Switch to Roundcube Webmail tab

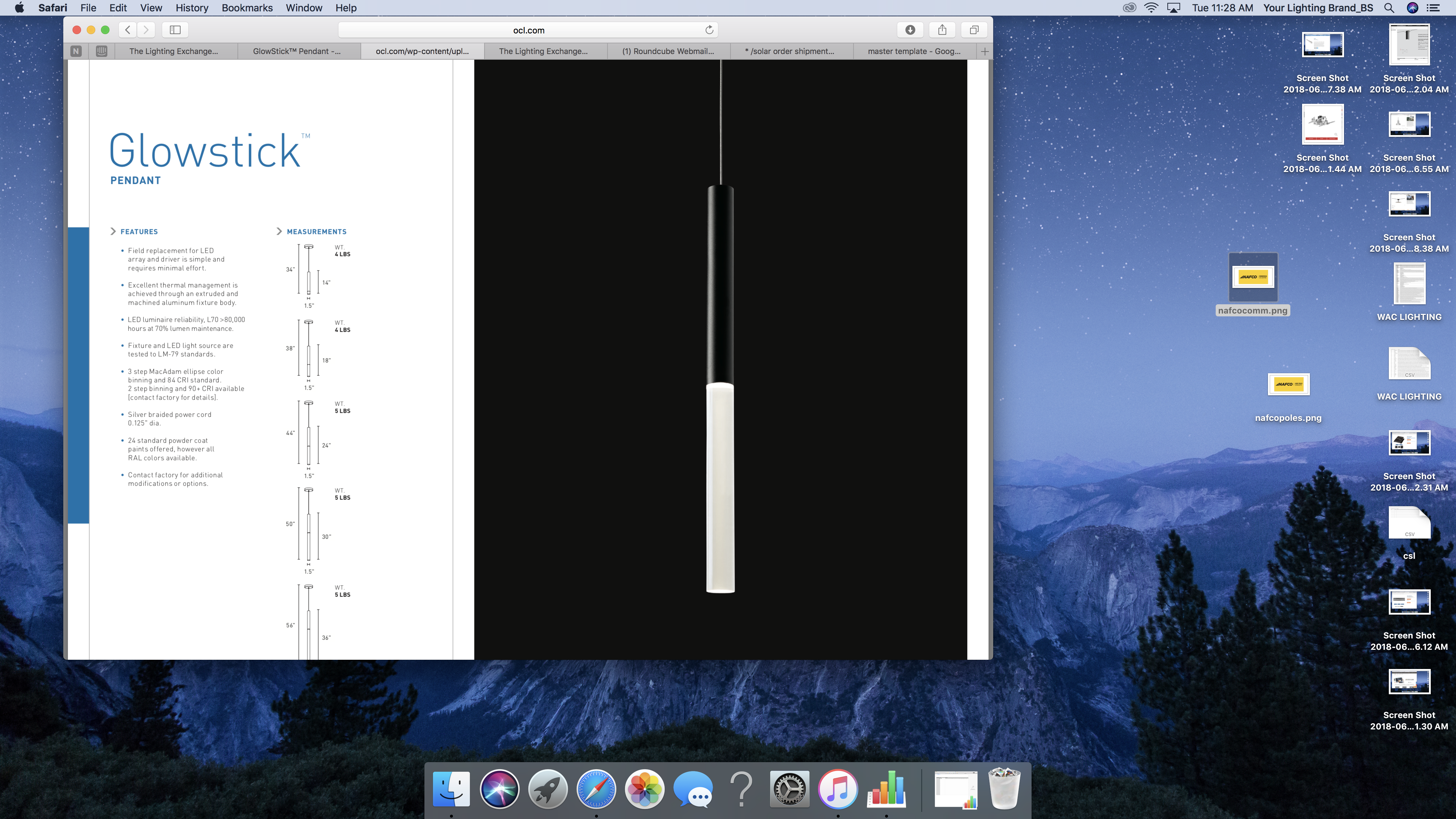[668, 52]
